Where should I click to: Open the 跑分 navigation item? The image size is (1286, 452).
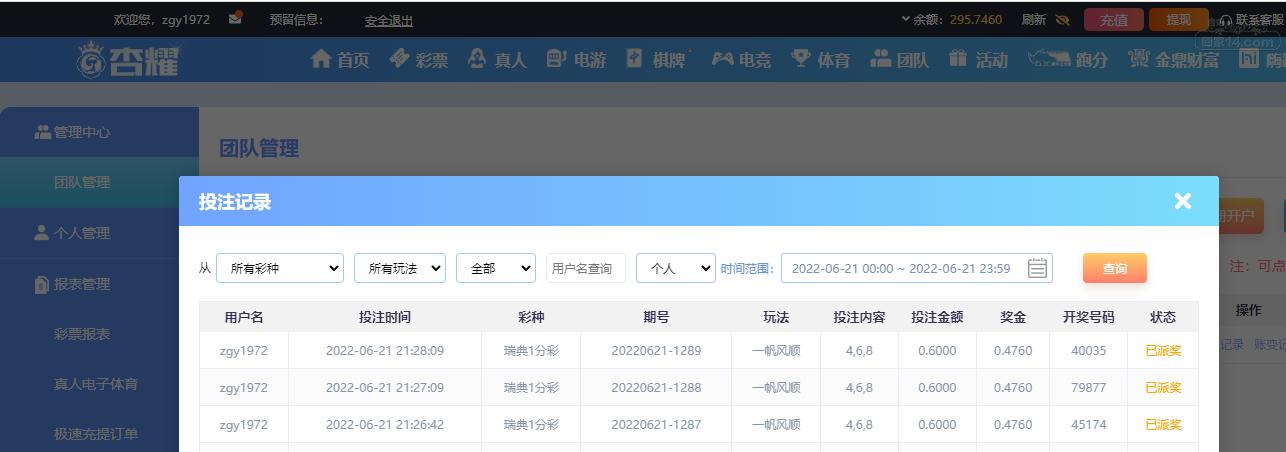tap(1068, 60)
